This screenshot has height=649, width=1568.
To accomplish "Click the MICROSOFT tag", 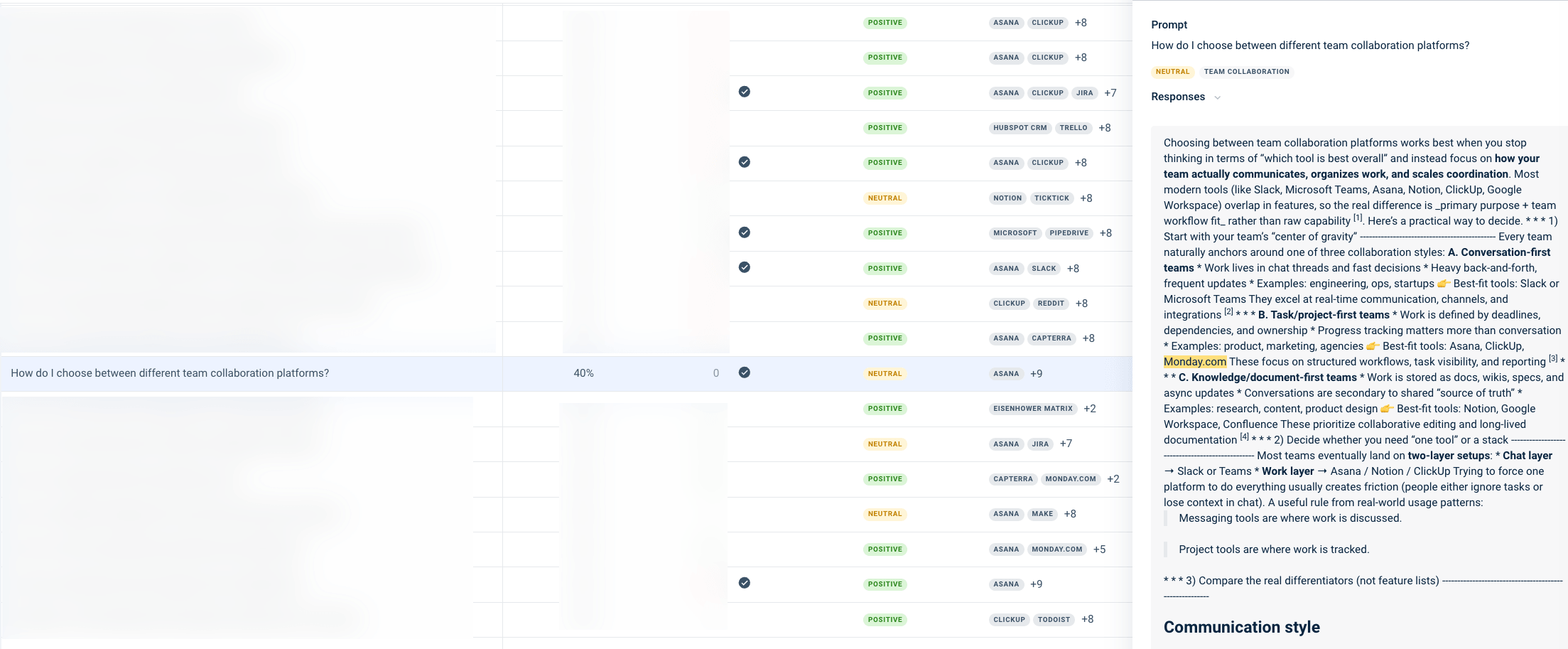I will coord(1015,233).
